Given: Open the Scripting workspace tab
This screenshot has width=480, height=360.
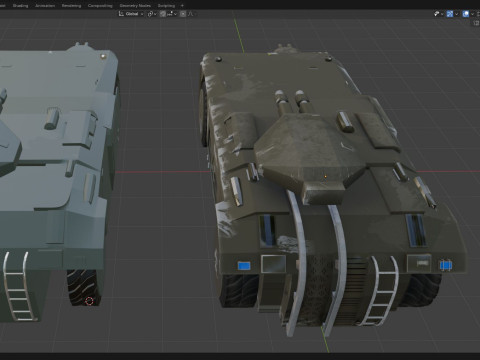Looking at the screenshot, I should 166,5.
